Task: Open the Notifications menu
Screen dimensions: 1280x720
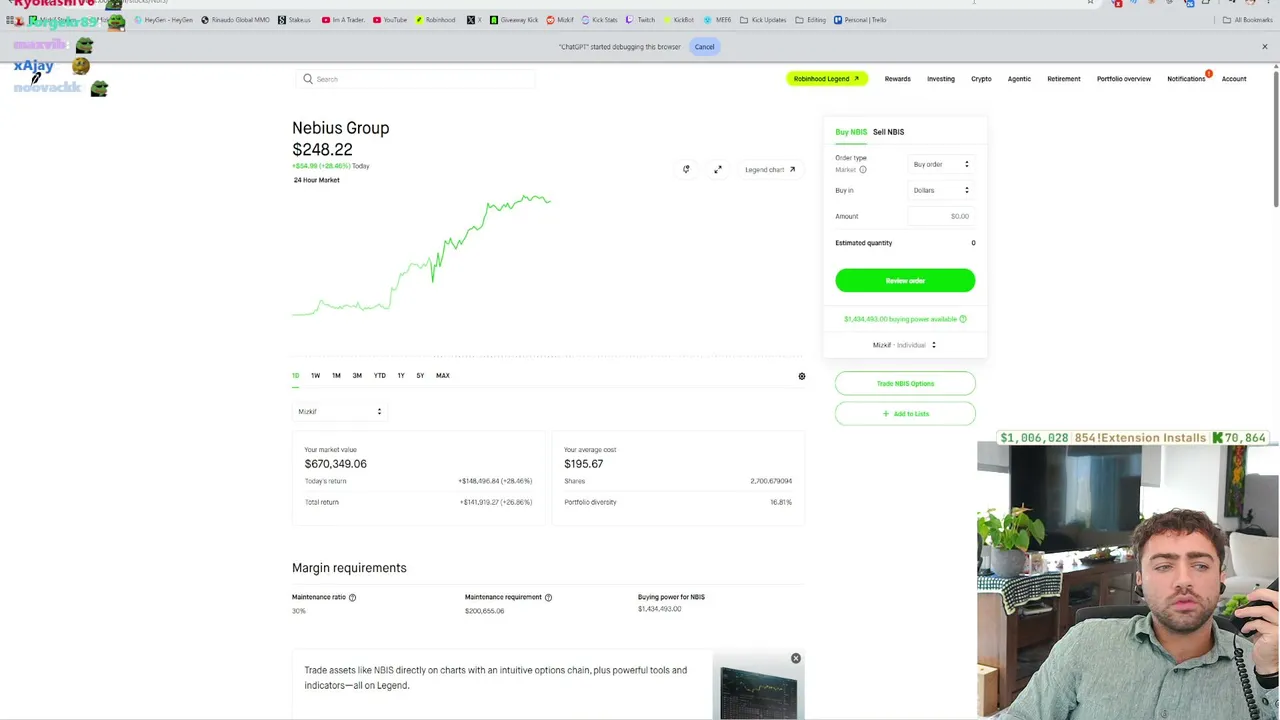Action: pyautogui.click(x=1186, y=79)
